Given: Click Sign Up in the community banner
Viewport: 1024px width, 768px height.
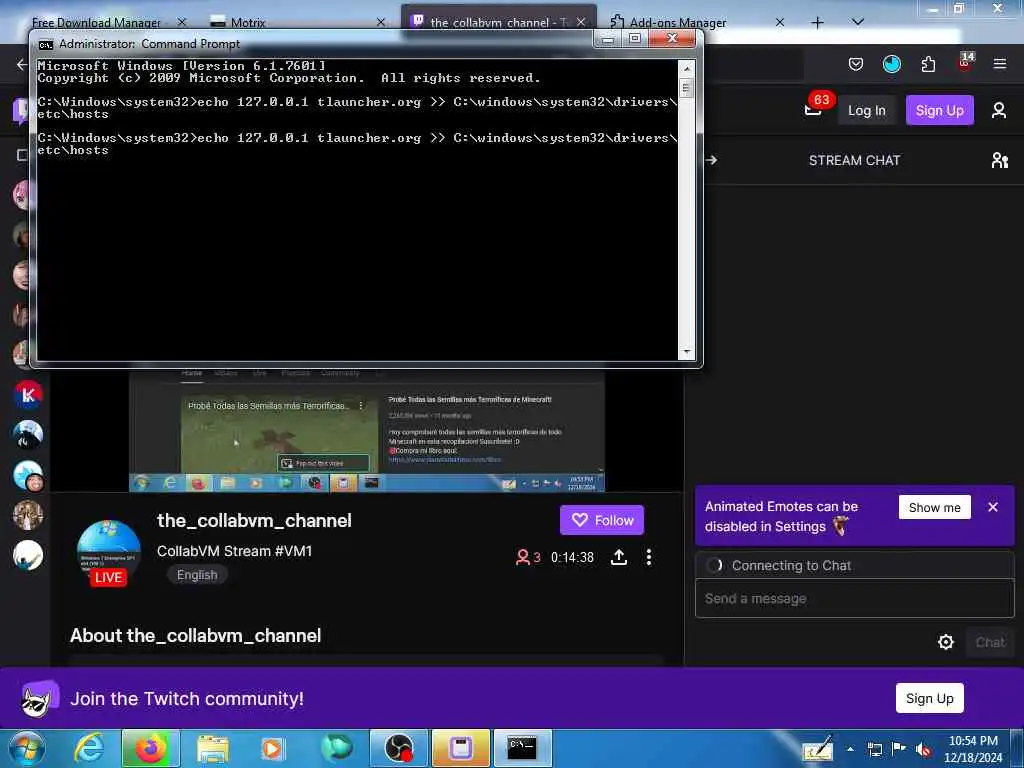Looking at the screenshot, I should coord(929,698).
